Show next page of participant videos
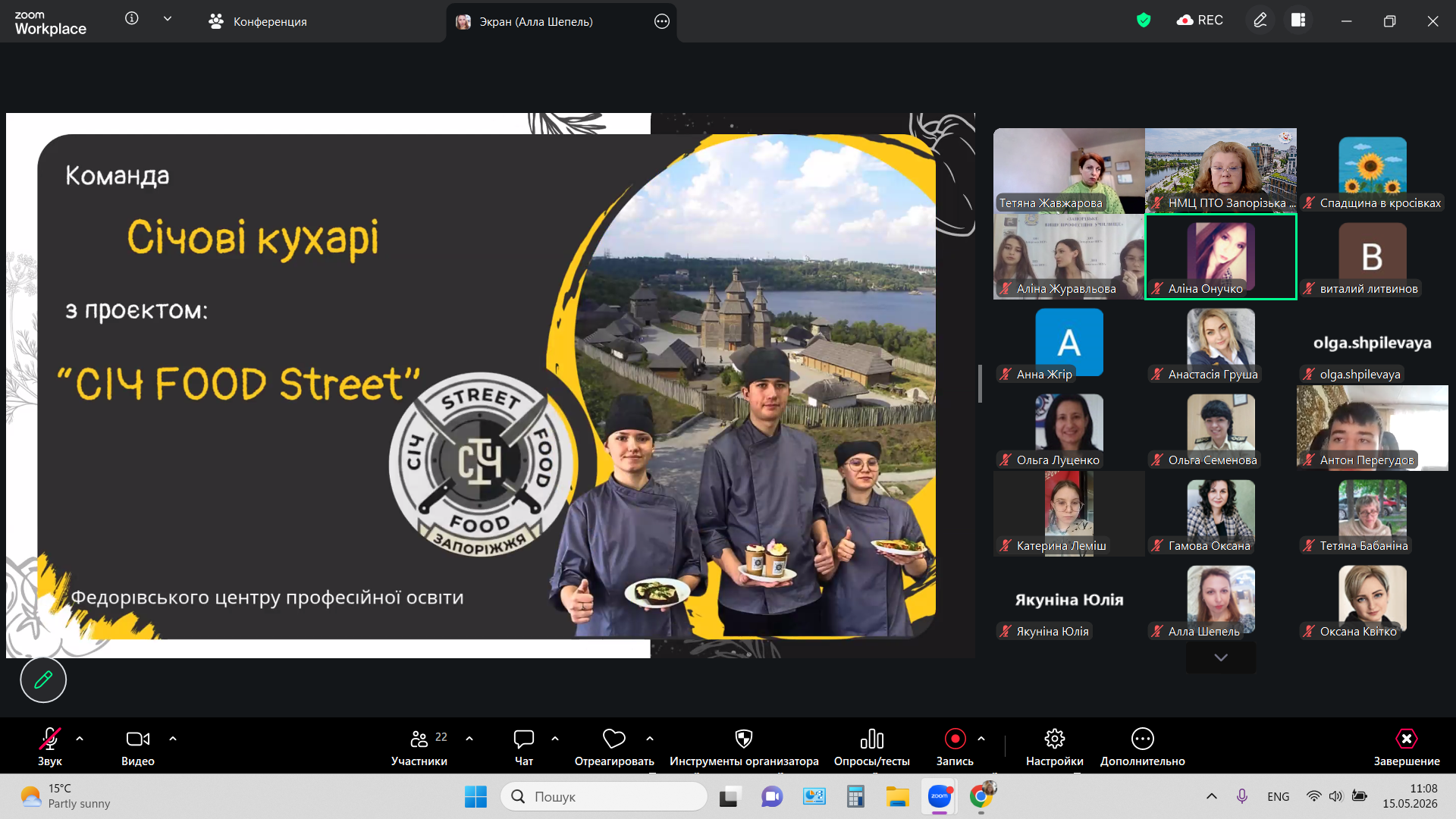This screenshot has width=1456, height=819. coord(1221,657)
